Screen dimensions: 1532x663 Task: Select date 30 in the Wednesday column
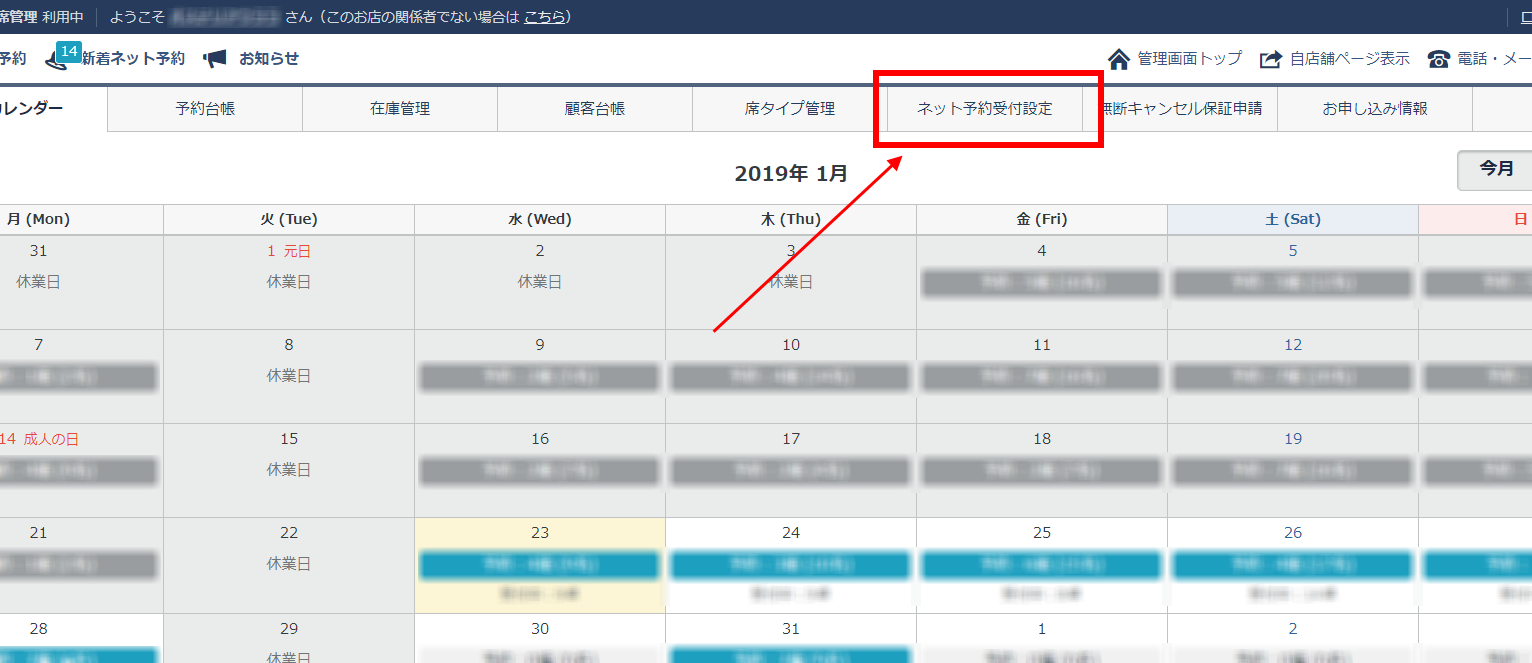[540, 629]
